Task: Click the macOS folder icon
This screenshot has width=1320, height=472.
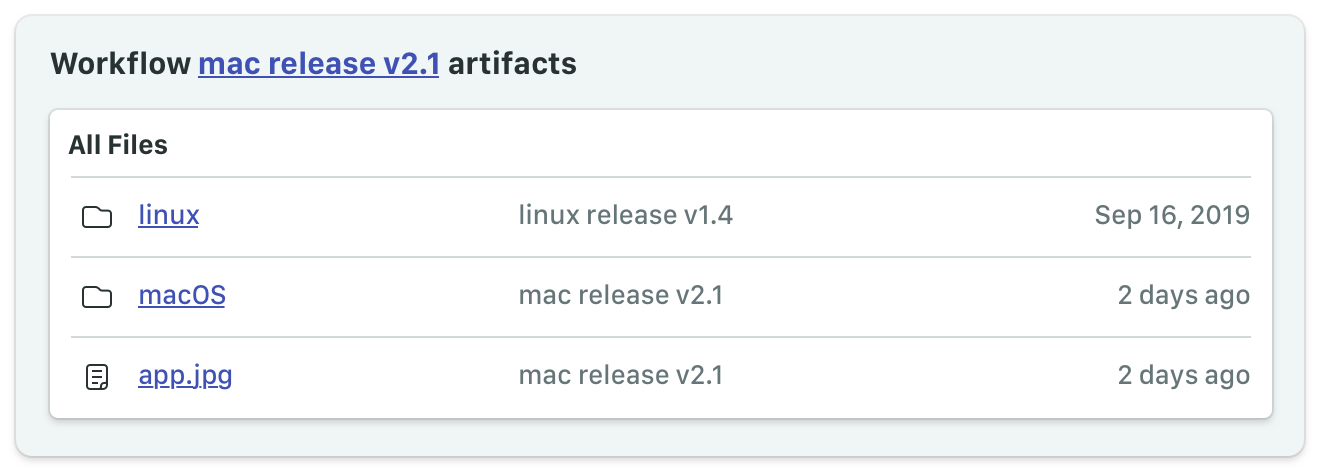Action: pyautogui.click(x=96, y=296)
